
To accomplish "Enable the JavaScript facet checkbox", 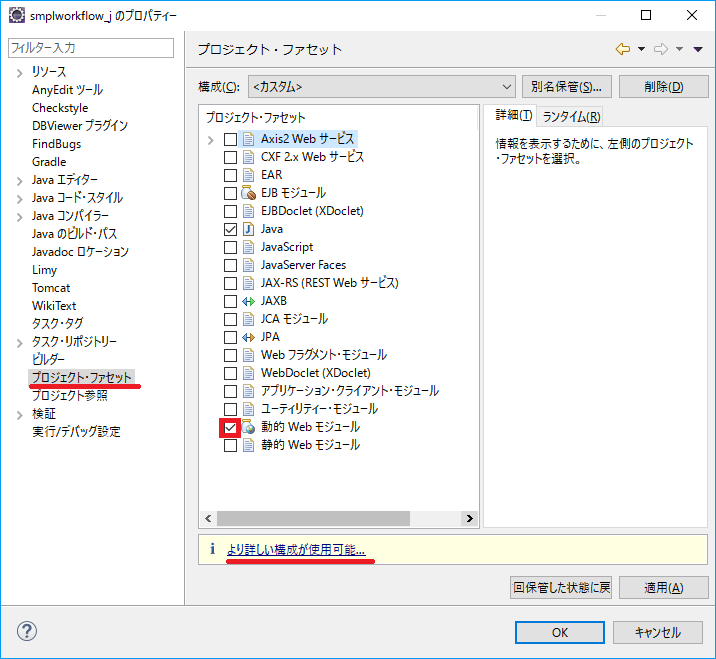I will tap(230, 248).
